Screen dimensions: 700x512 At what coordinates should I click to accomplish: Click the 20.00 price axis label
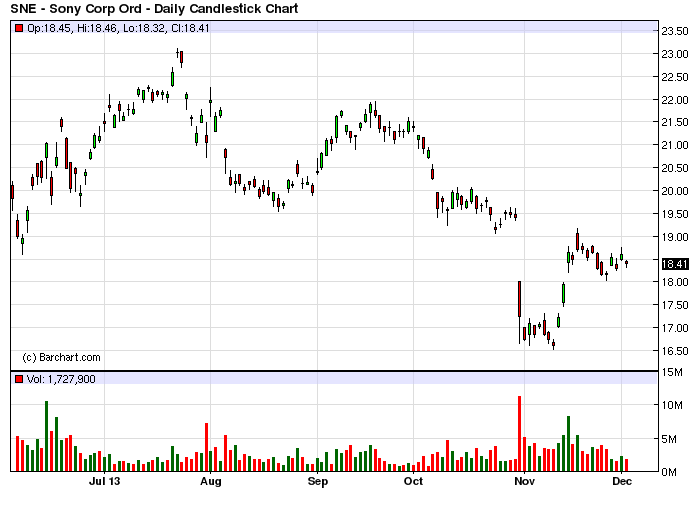click(675, 191)
